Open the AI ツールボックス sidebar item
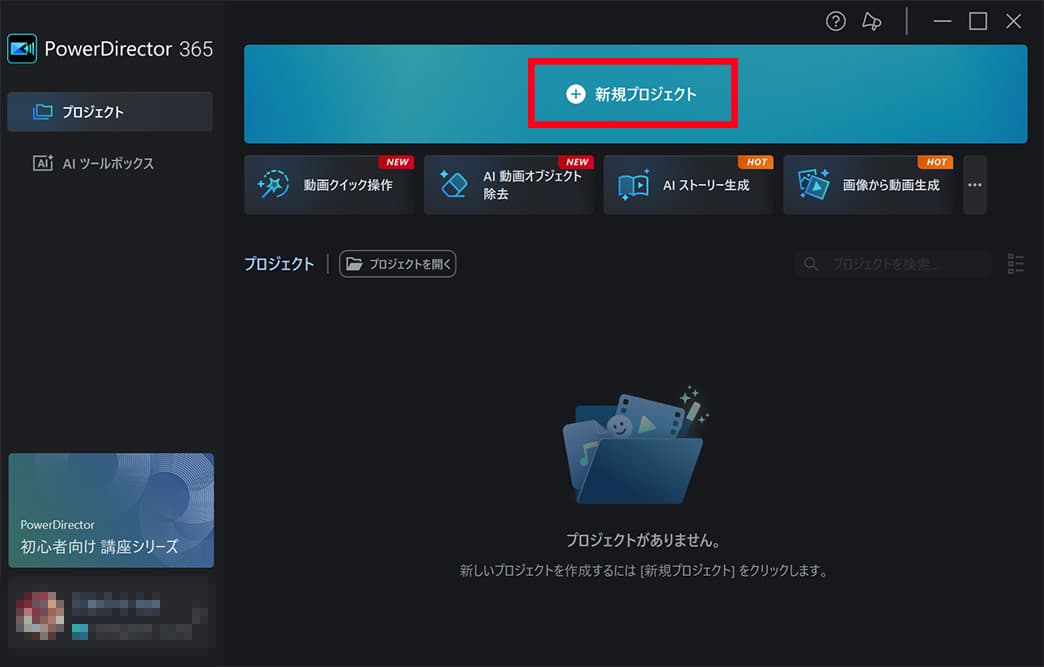Image resolution: width=1044 pixels, height=667 pixels. [110, 163]
